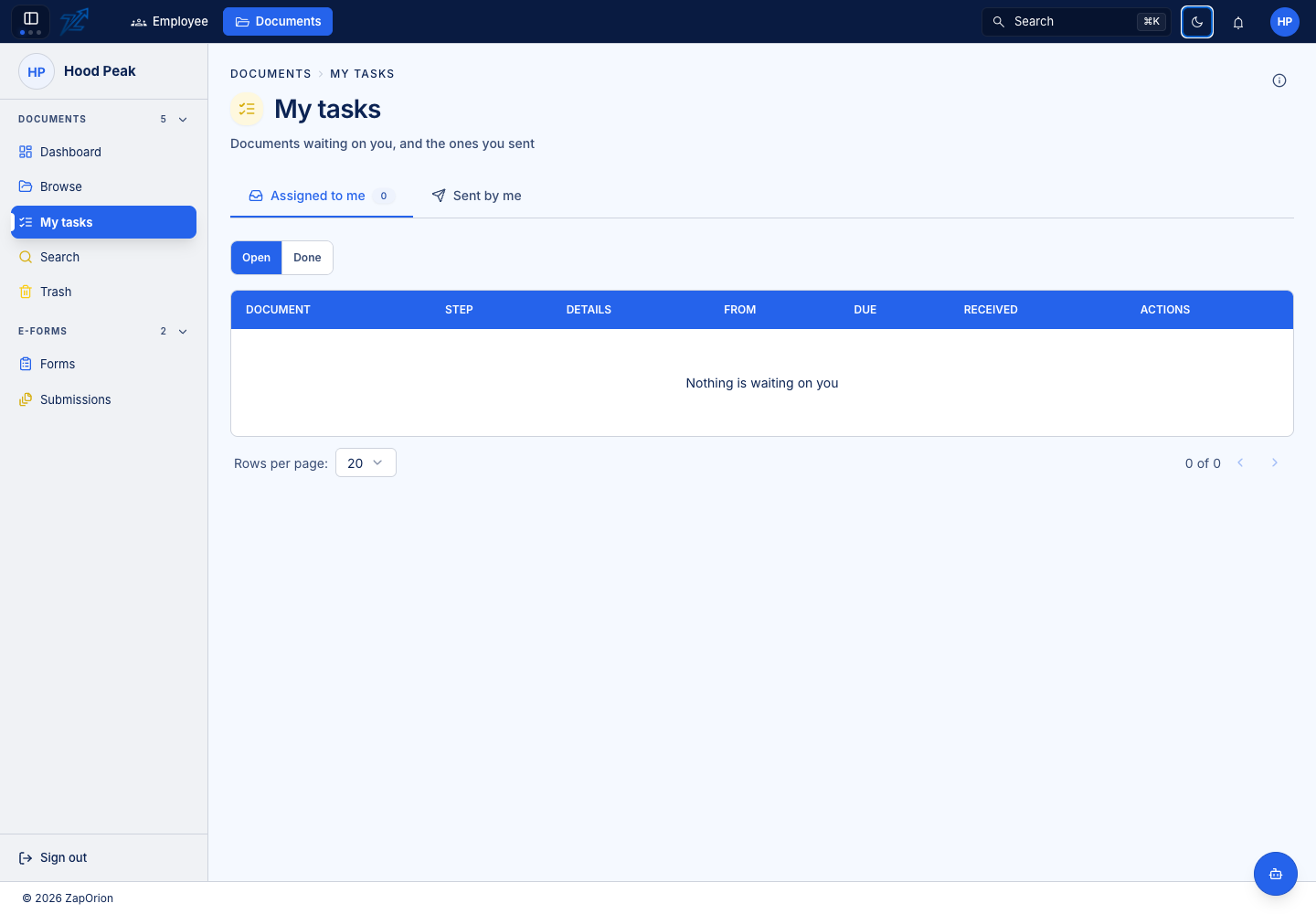This screenshot has width=1316, height=914.
Task: Click the HP user avatar in top bar
Action: point(1285,22)
